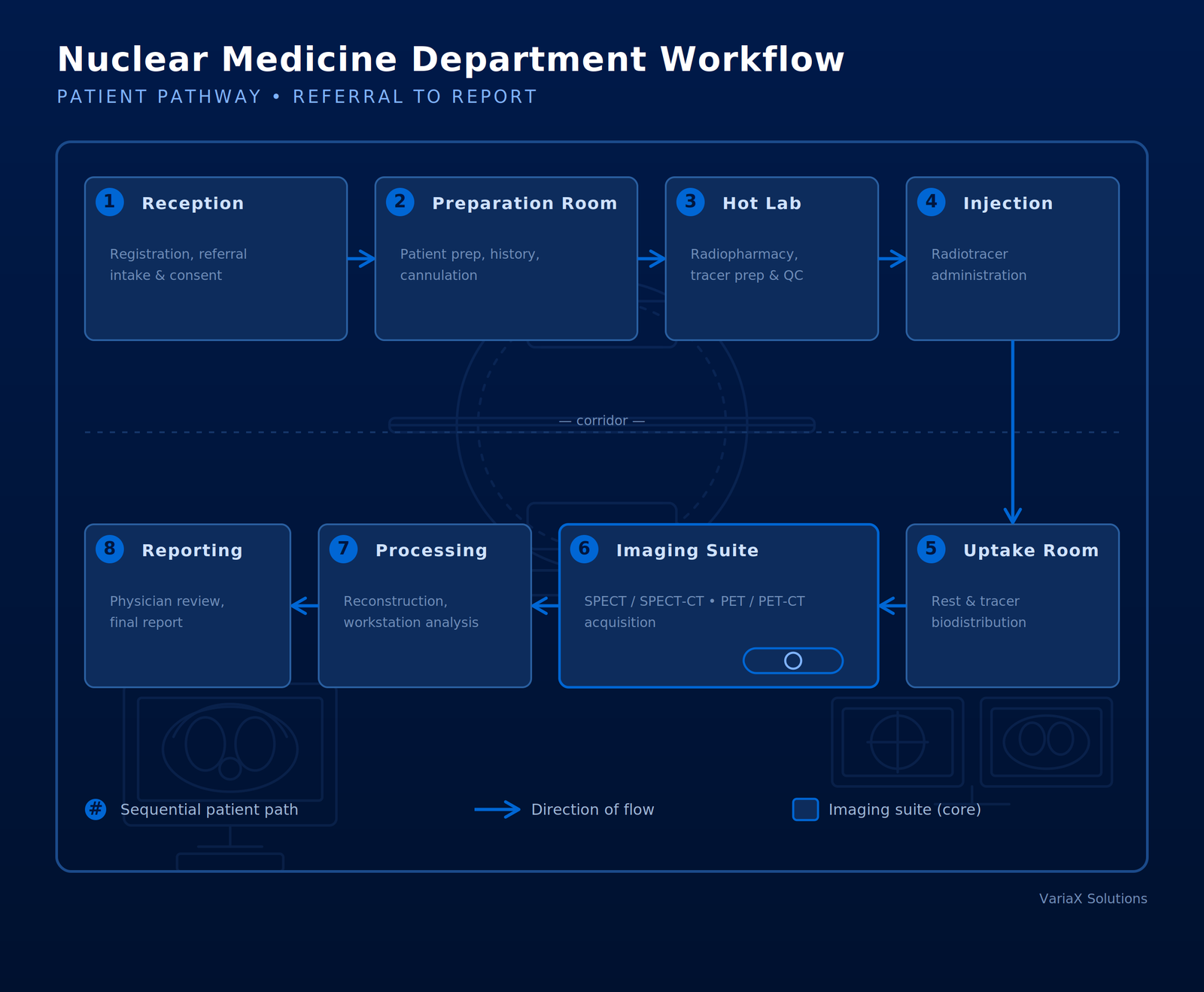This screenshot has height=992, width=1204.
Task: Select the Processing heading
Action: pos(431,550)
